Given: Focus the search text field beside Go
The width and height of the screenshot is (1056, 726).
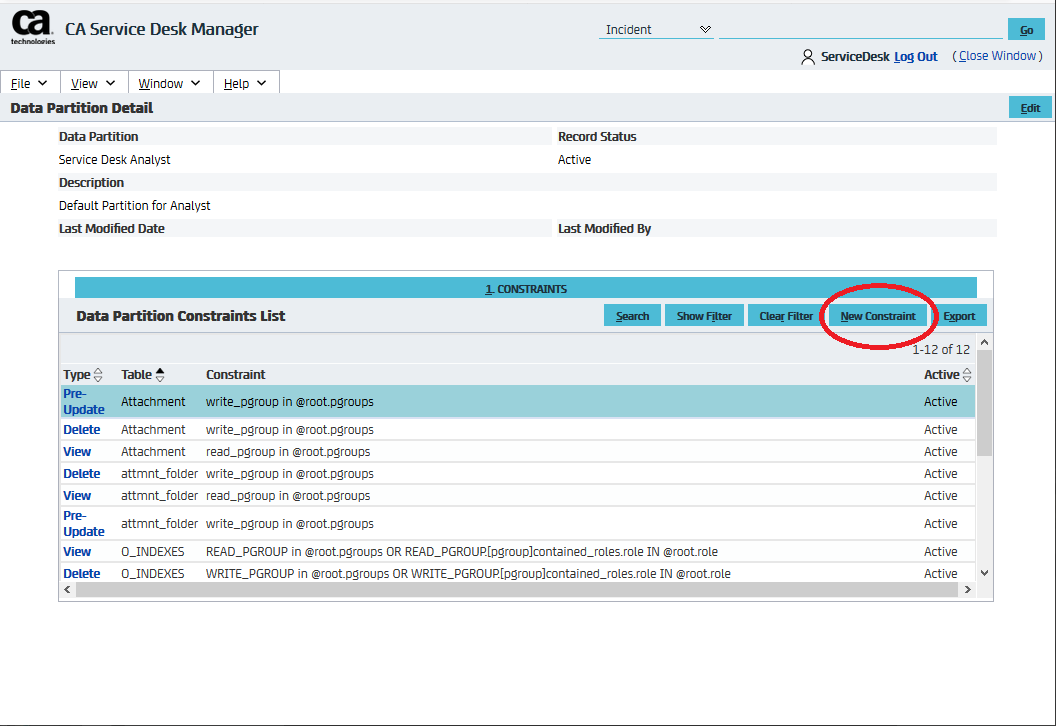Looking at the screenshot, I should [860, 30].
